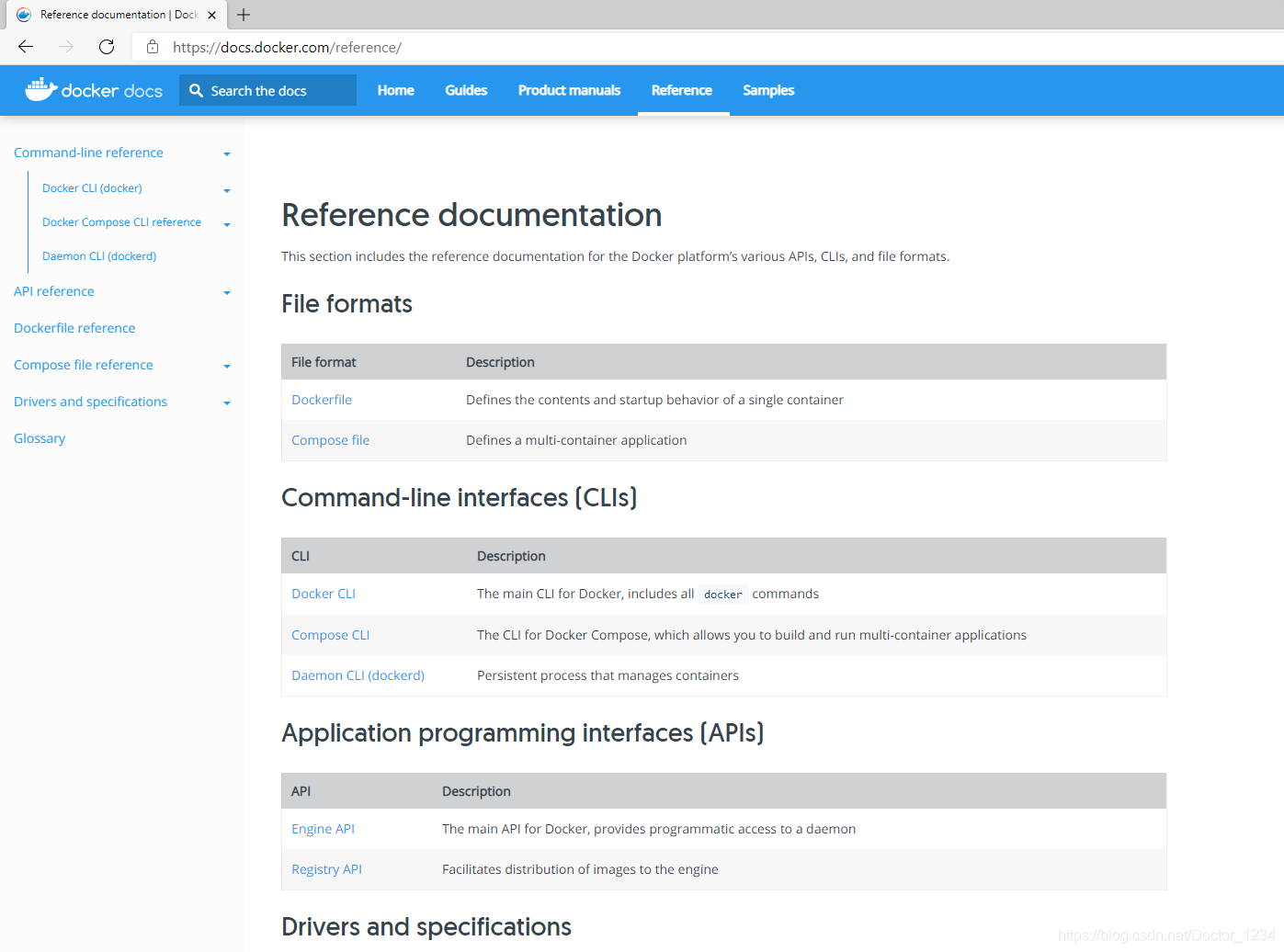
Task: Click Command-line interfaces (CLIs) heading
Action: 460,497
